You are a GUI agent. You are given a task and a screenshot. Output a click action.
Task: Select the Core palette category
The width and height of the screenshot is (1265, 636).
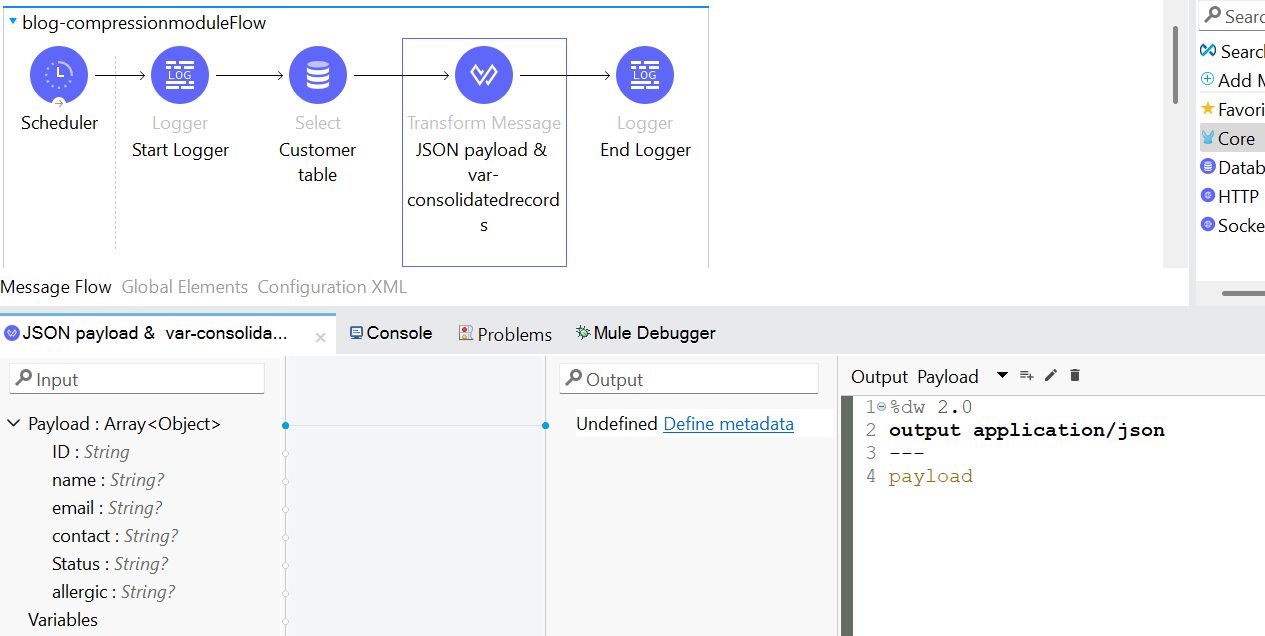[1235, 139]
